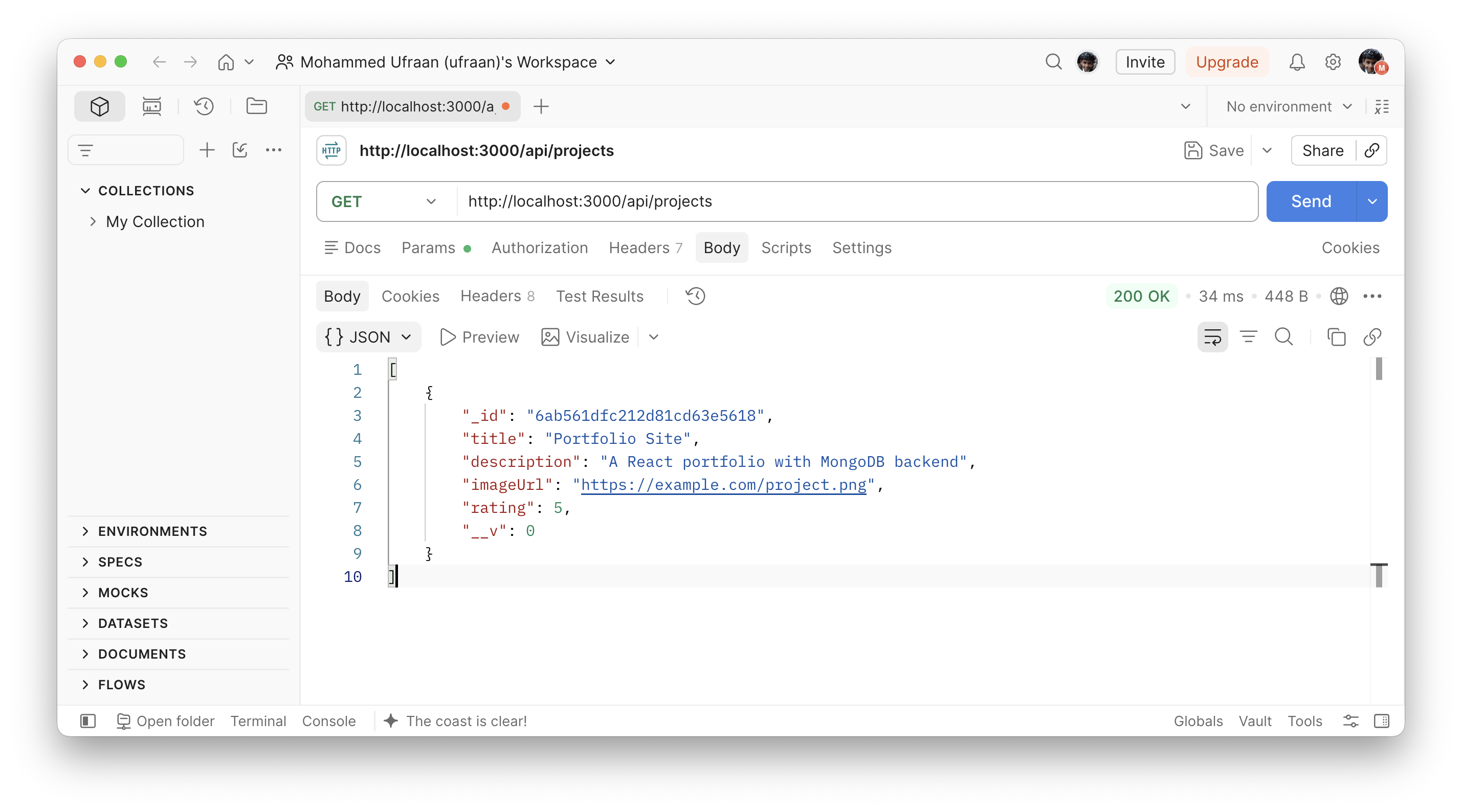The height and width of the screenshot is (812, 1462).
Task: Click the import icon next to plus
Action: pos(240,150)
